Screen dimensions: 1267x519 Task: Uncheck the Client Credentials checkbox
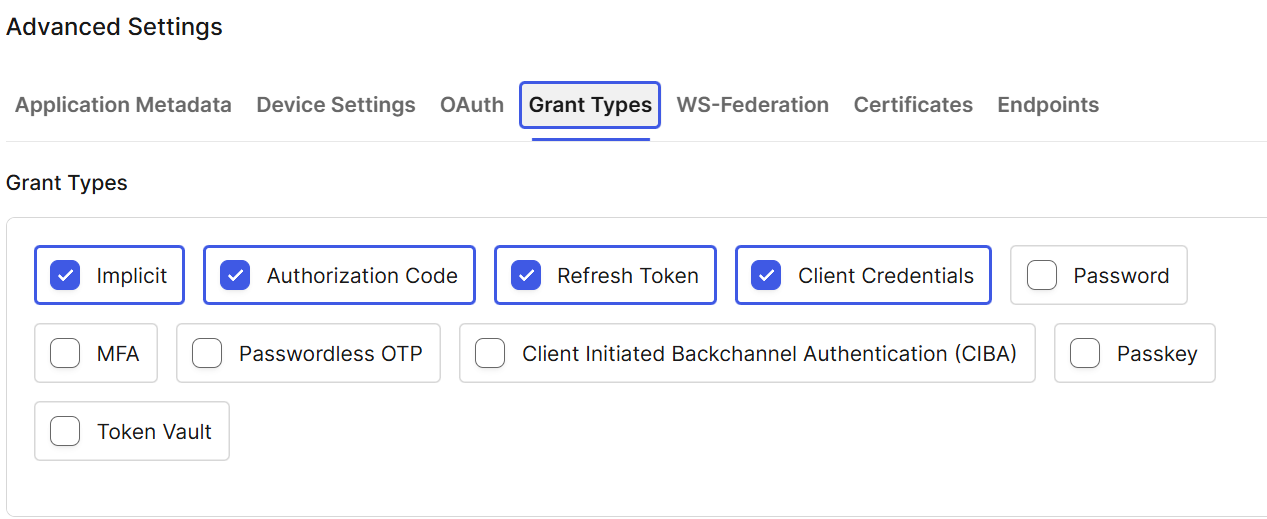pos(766,275)
